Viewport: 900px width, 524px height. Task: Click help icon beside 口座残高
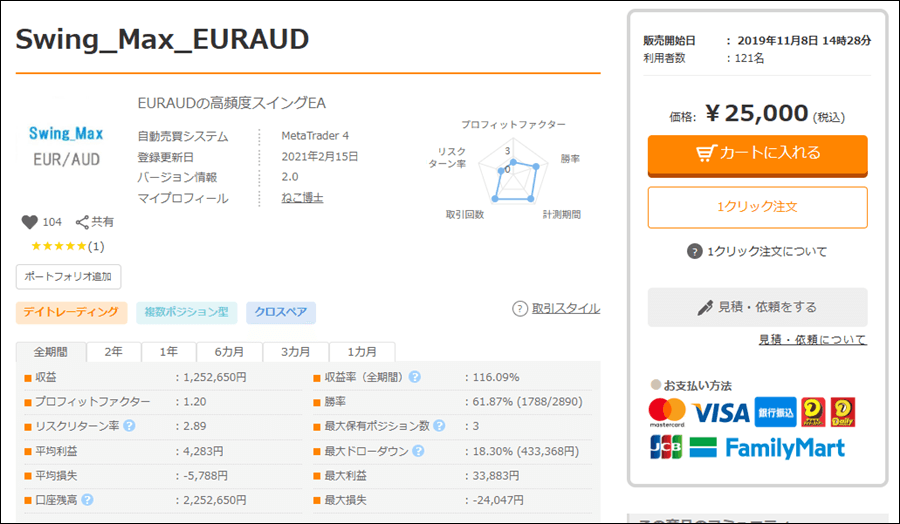click(87, 500)
